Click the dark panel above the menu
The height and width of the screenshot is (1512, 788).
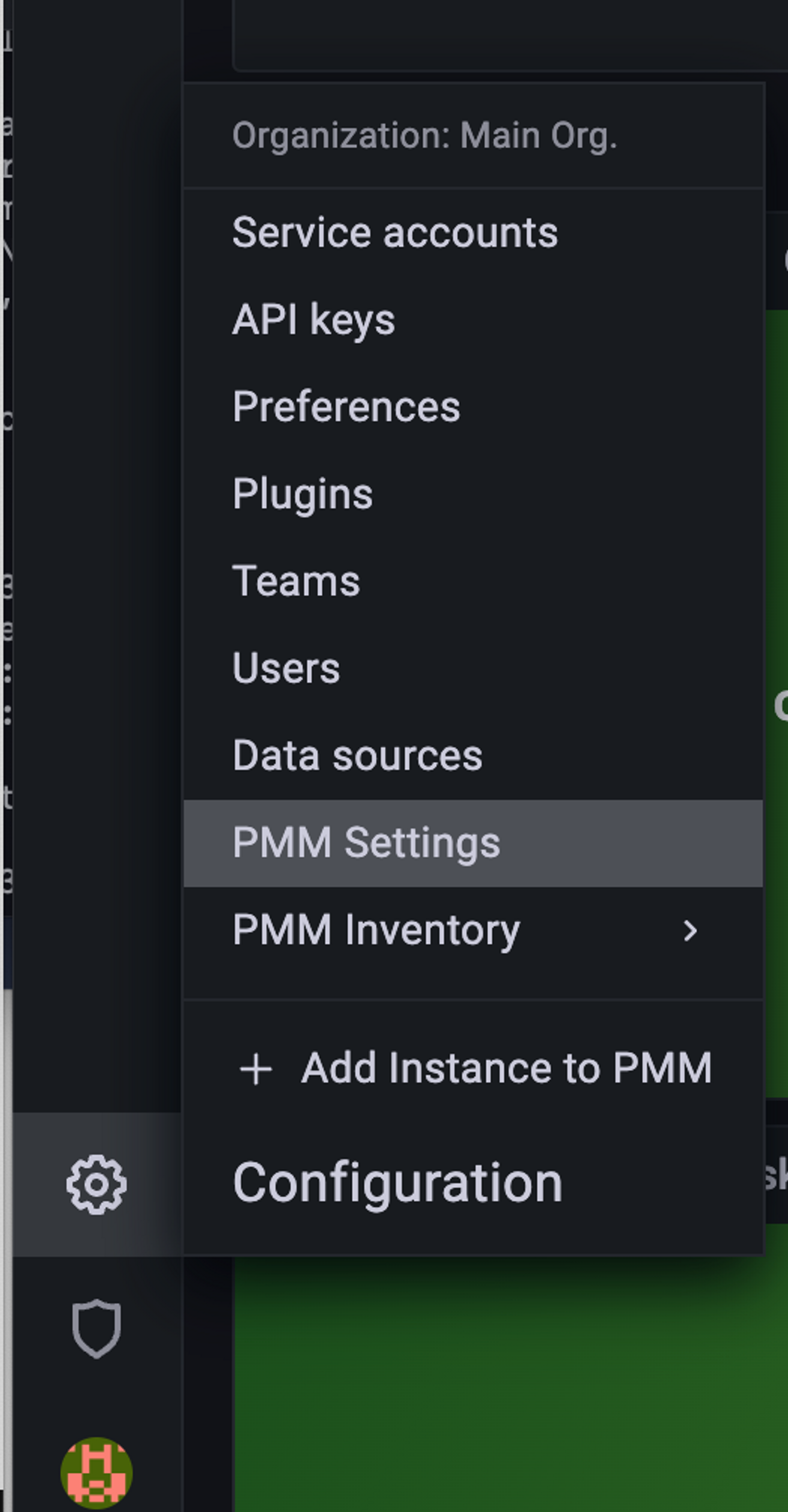coord(511,34)
